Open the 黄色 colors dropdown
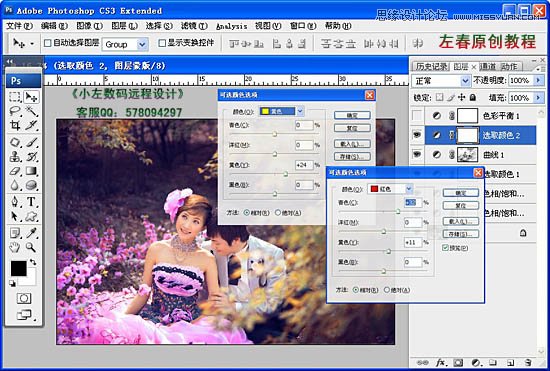550x371 pixels. pyautogui.click(x=300, y=111)
